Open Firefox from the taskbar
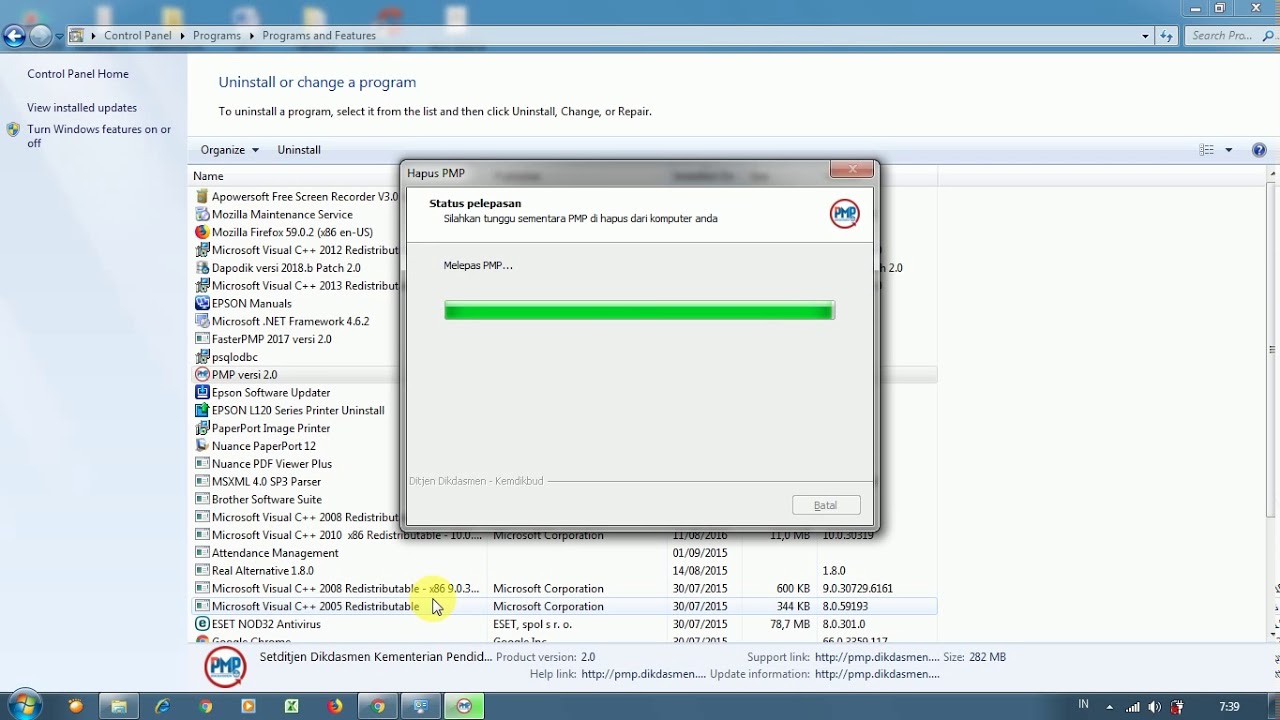This screenshot has width=1280, height=720. 335,706
